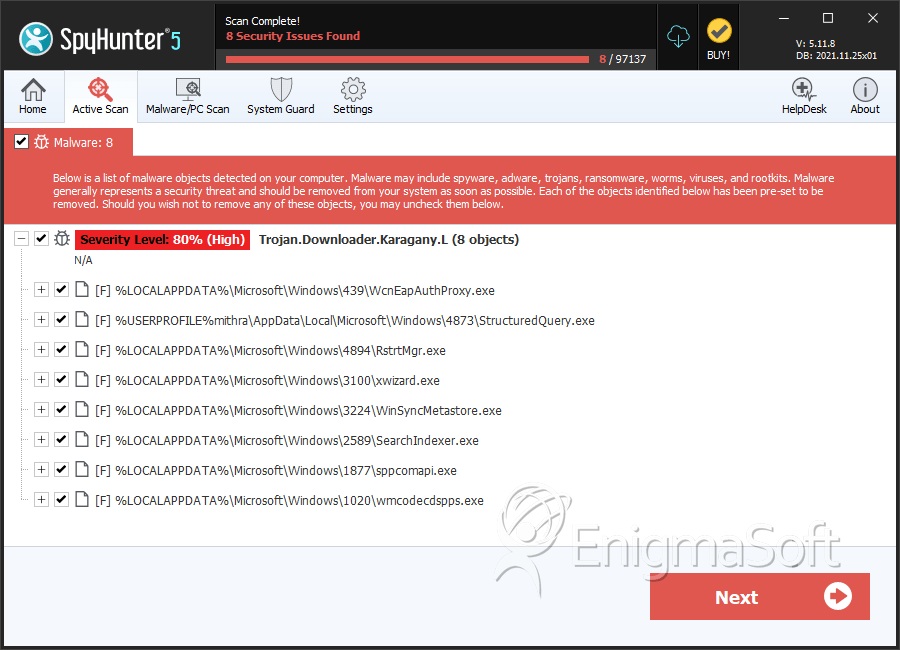Expand the StructuredQuery.exe entry details
Image resolution: width=900 pixels, height=650 pixels.
click(41, 319)
